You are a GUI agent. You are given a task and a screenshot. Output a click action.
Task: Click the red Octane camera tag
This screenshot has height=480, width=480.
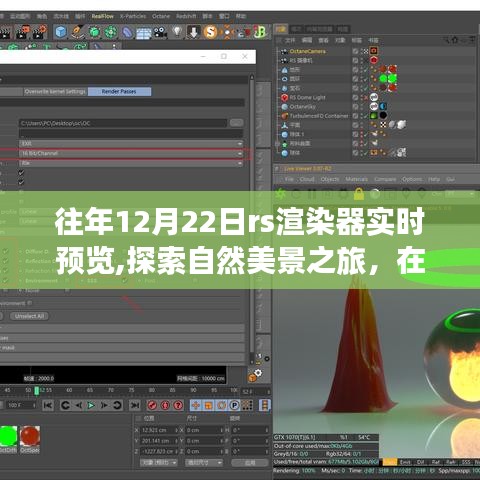pos(374,51)
